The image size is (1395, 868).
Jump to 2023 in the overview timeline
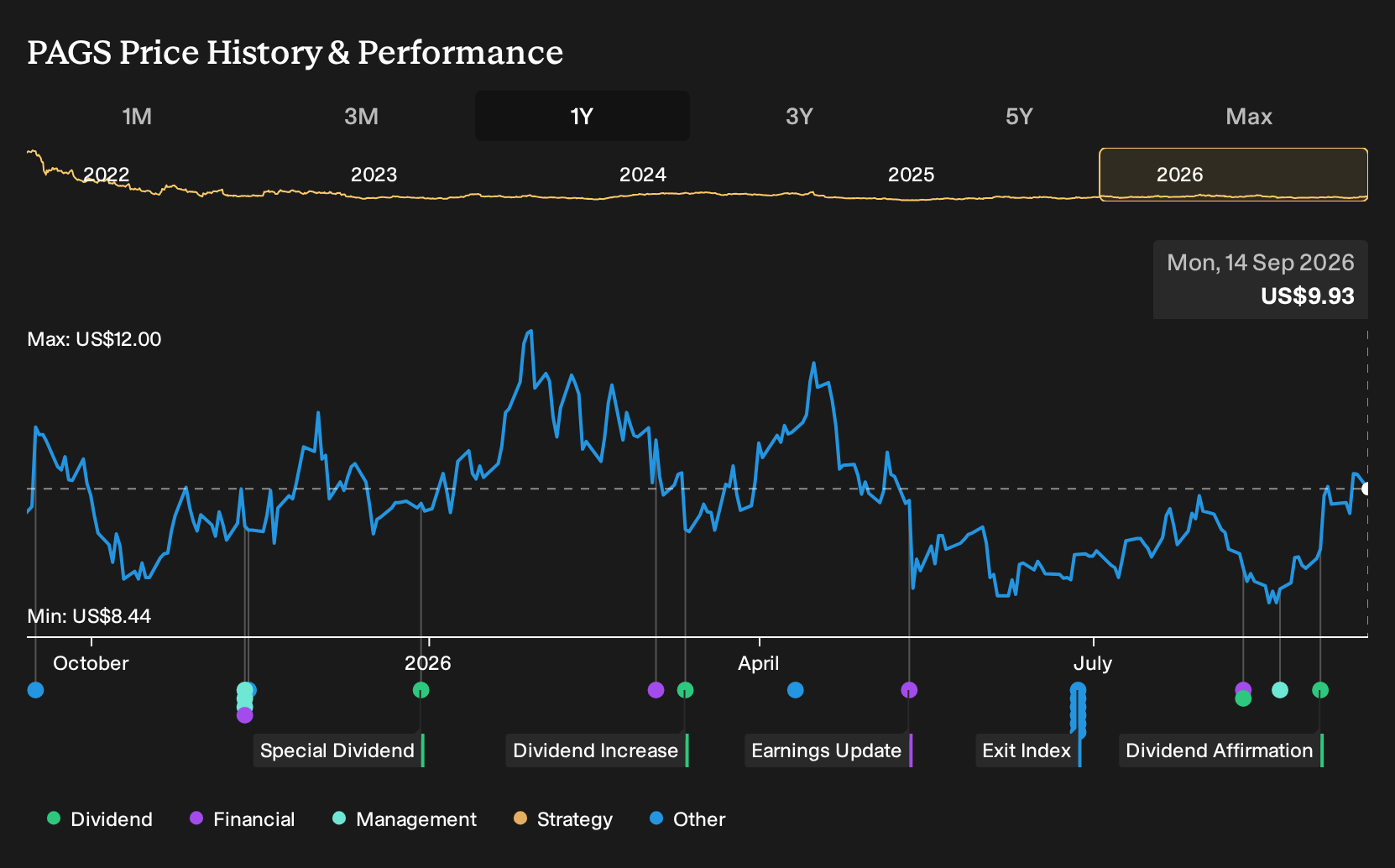coord(374,175)
